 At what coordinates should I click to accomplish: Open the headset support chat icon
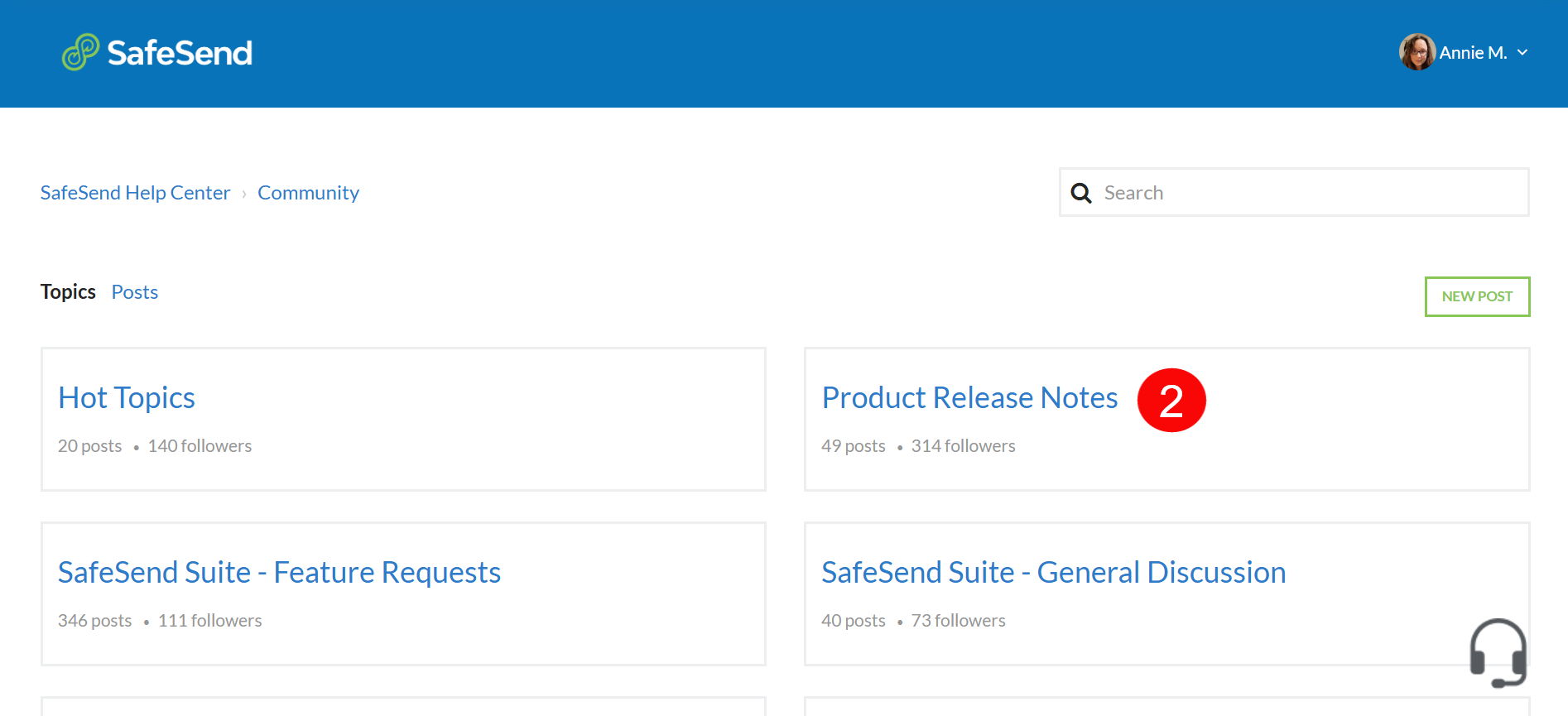click(1498, 652)
